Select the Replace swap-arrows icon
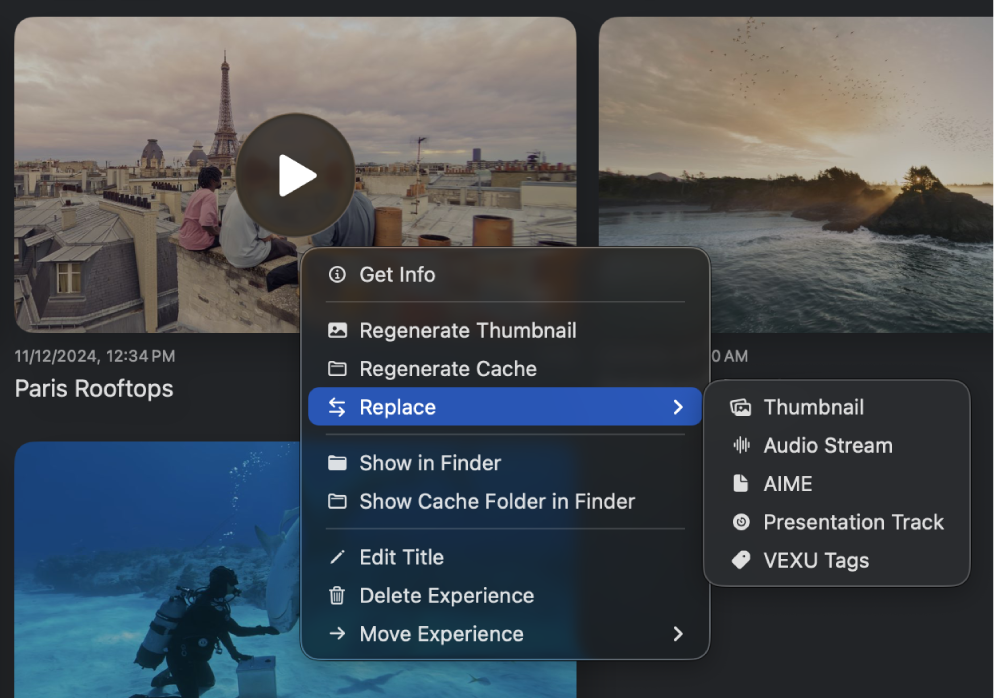The width and height of the screenshot is (996, 700). (337, 407)
